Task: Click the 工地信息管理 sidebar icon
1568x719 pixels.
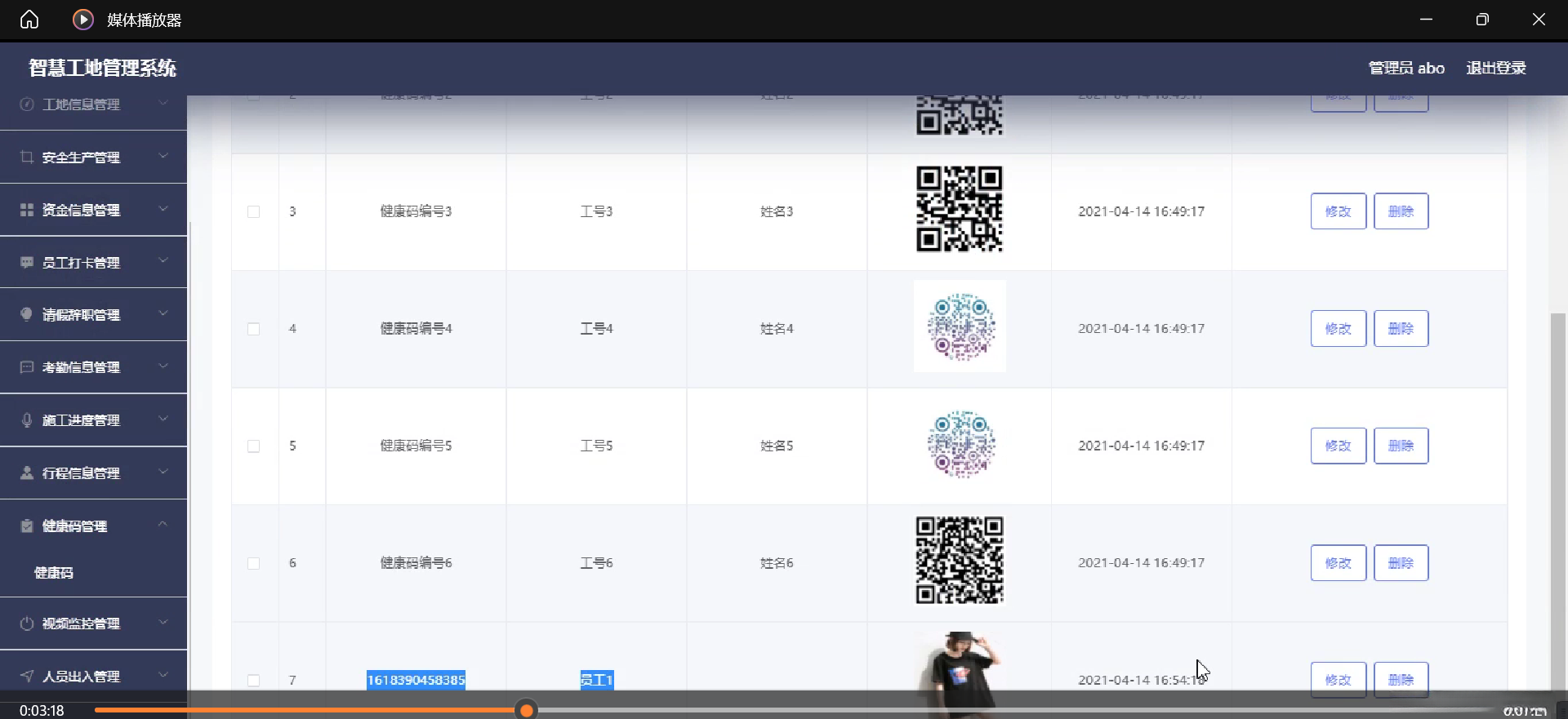Action: click(x=27, y=104)
